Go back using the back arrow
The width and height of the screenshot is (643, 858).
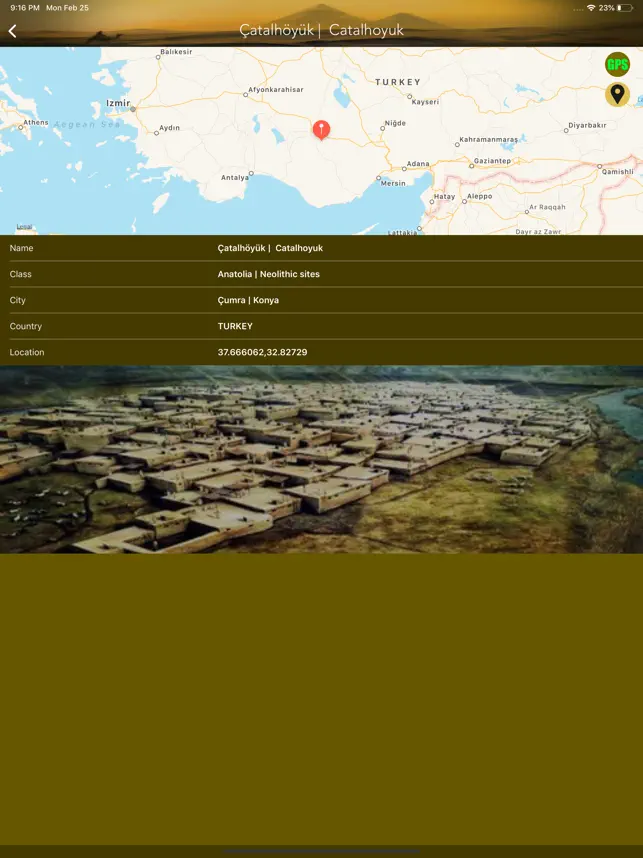[x=13, y=31]
